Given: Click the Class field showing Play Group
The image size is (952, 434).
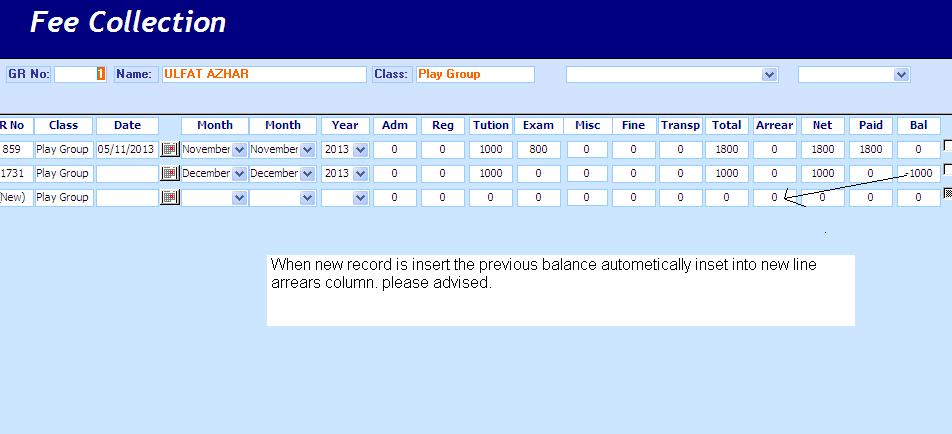Looking at the screenshot, I should 475,75.
